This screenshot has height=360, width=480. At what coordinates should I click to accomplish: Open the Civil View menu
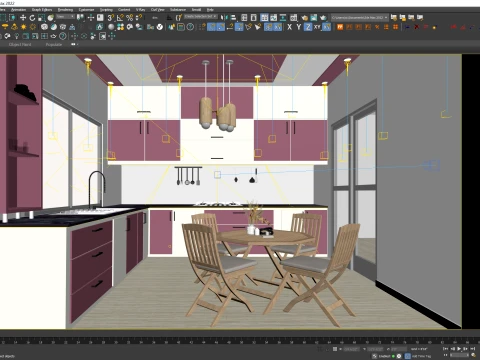click(158, 10)
